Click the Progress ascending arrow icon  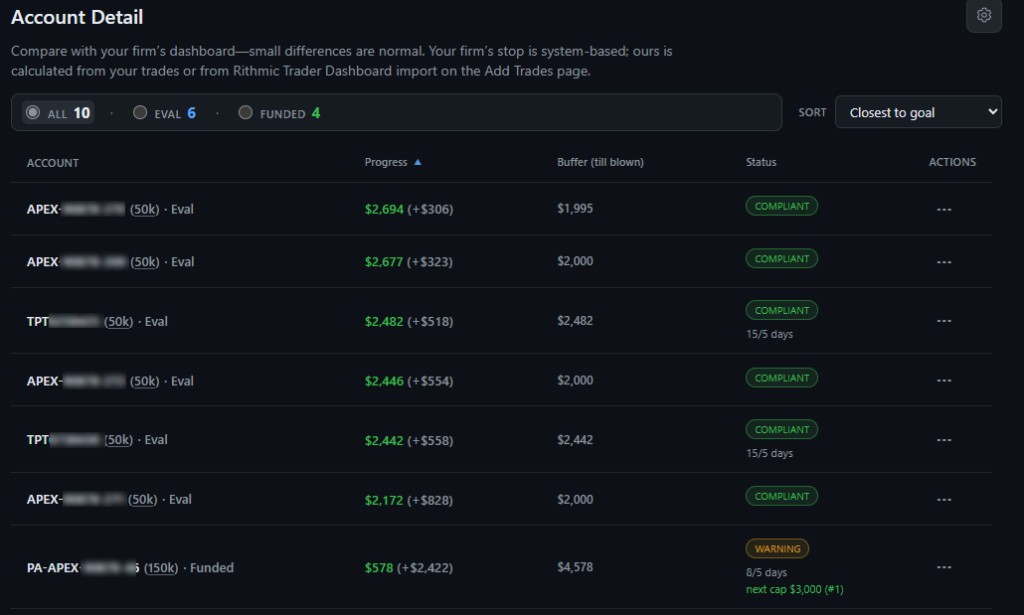click(x=418, y=162)
